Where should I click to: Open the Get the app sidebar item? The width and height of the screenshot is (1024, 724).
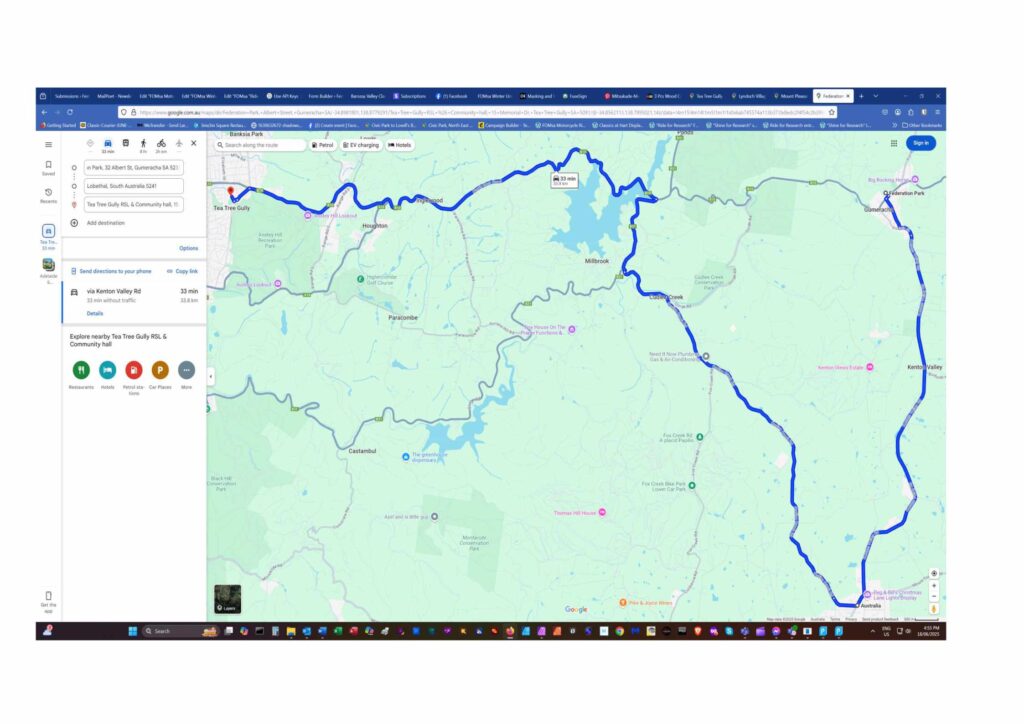coord(48,601)
